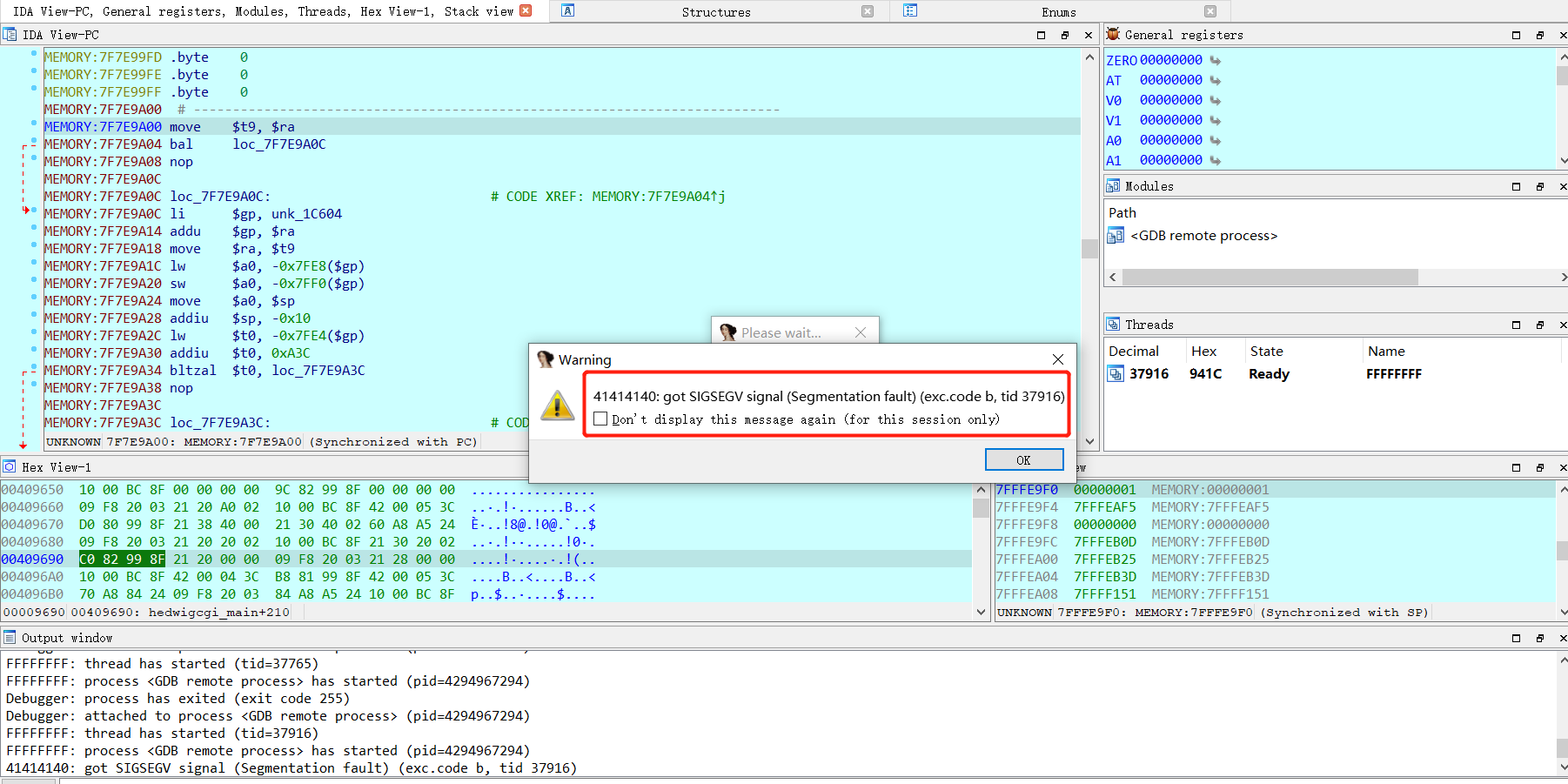This screenshot has height=784, width=1568.
Task: Click the IDA View-PC vertical scrollbar thumb
Action: coord(1089,248)
